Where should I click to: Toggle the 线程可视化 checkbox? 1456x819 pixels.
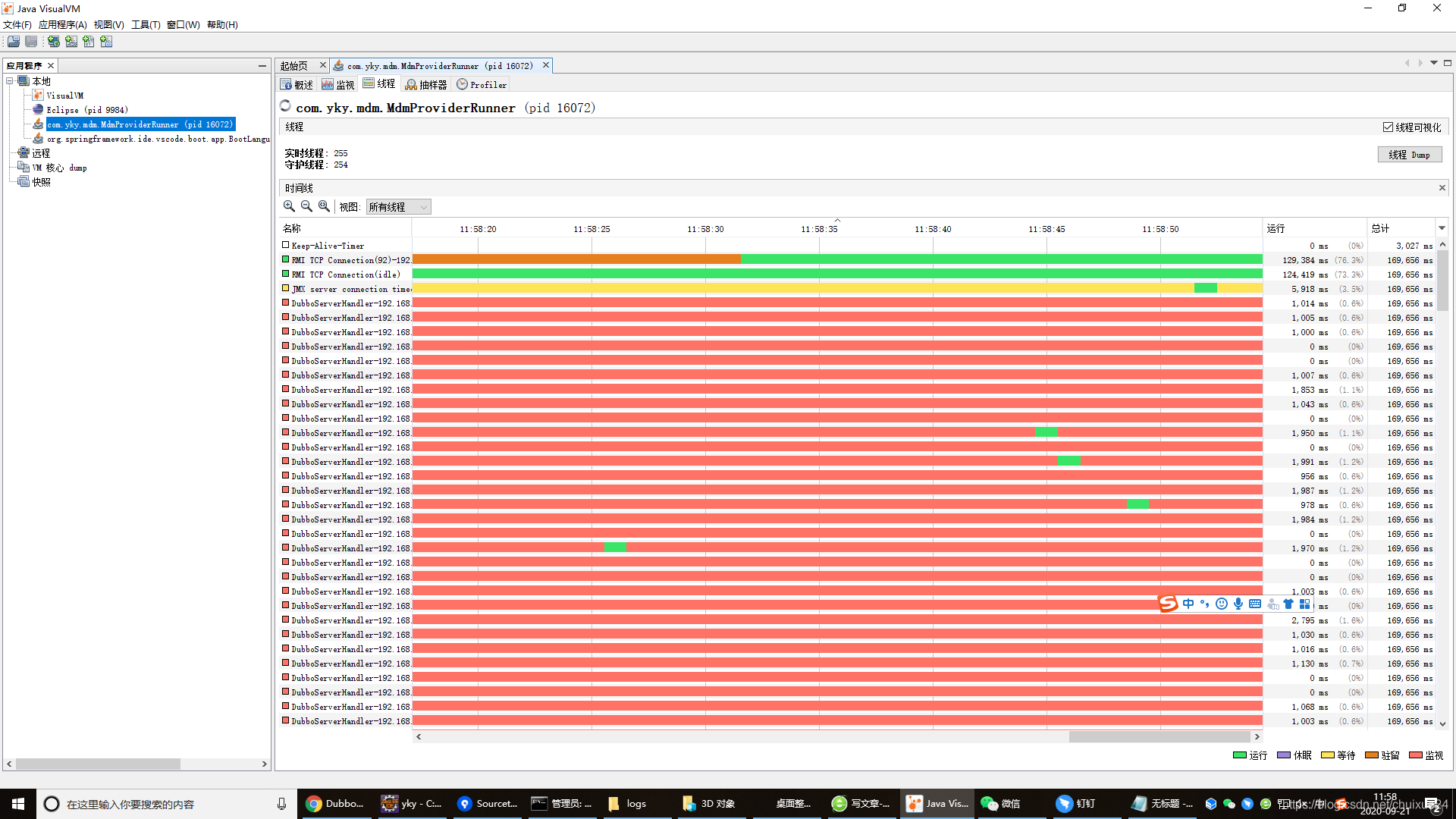(1388, 127)
